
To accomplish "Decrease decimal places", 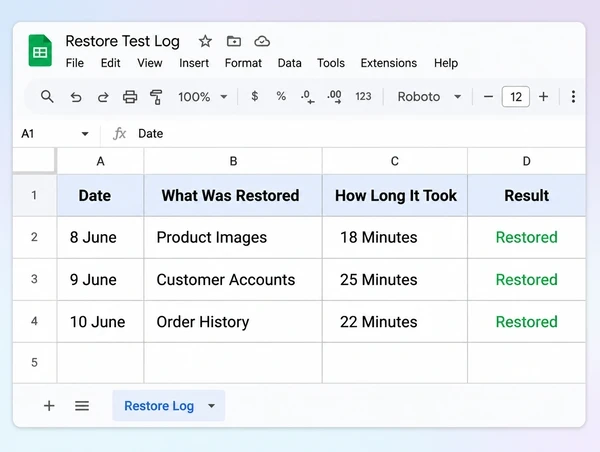I will (x=307, y=97).
